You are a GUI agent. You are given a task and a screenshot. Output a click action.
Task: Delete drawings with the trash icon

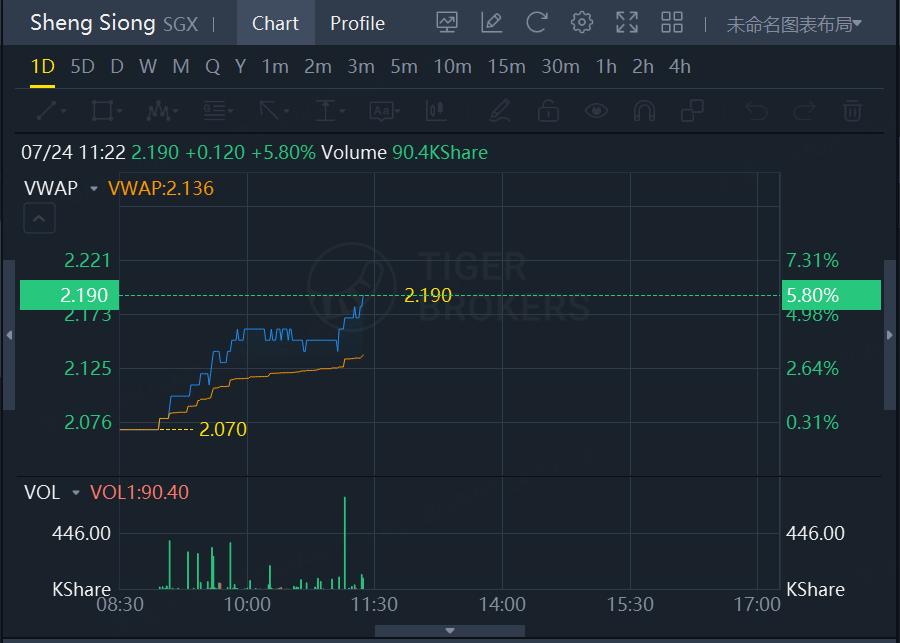click(x=852, y=110)
